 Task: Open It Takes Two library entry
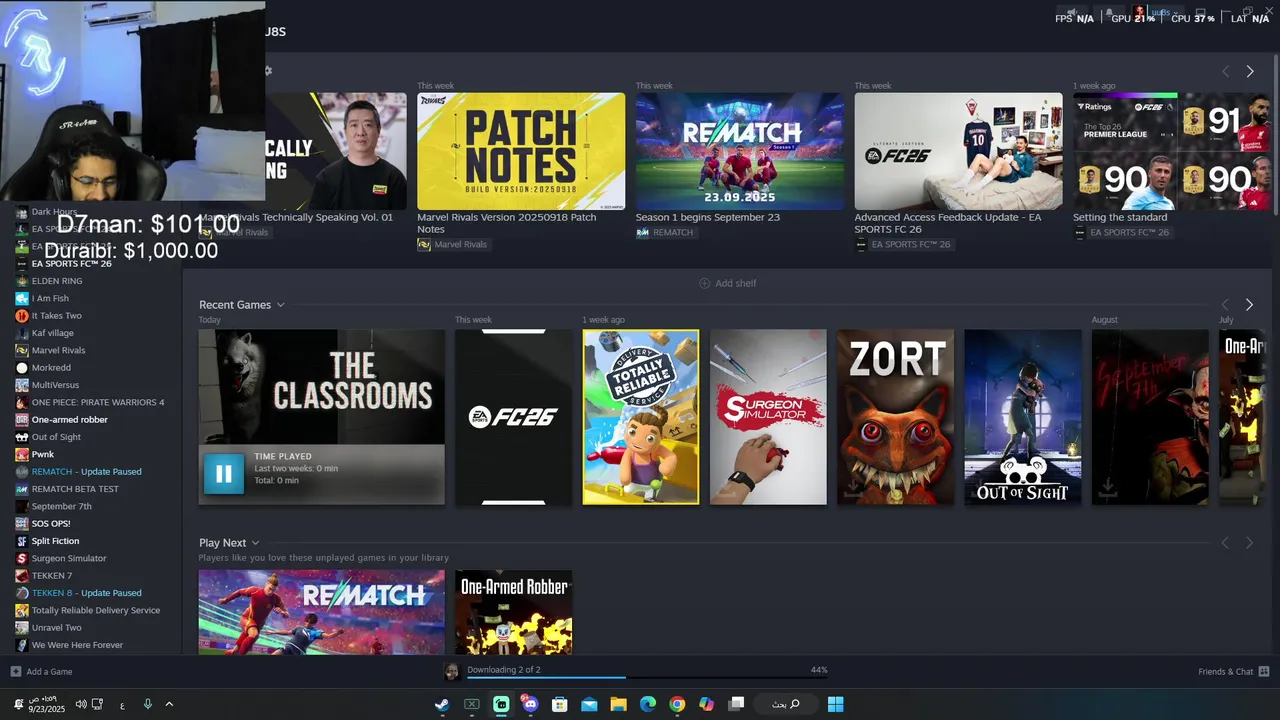[56, 316]
